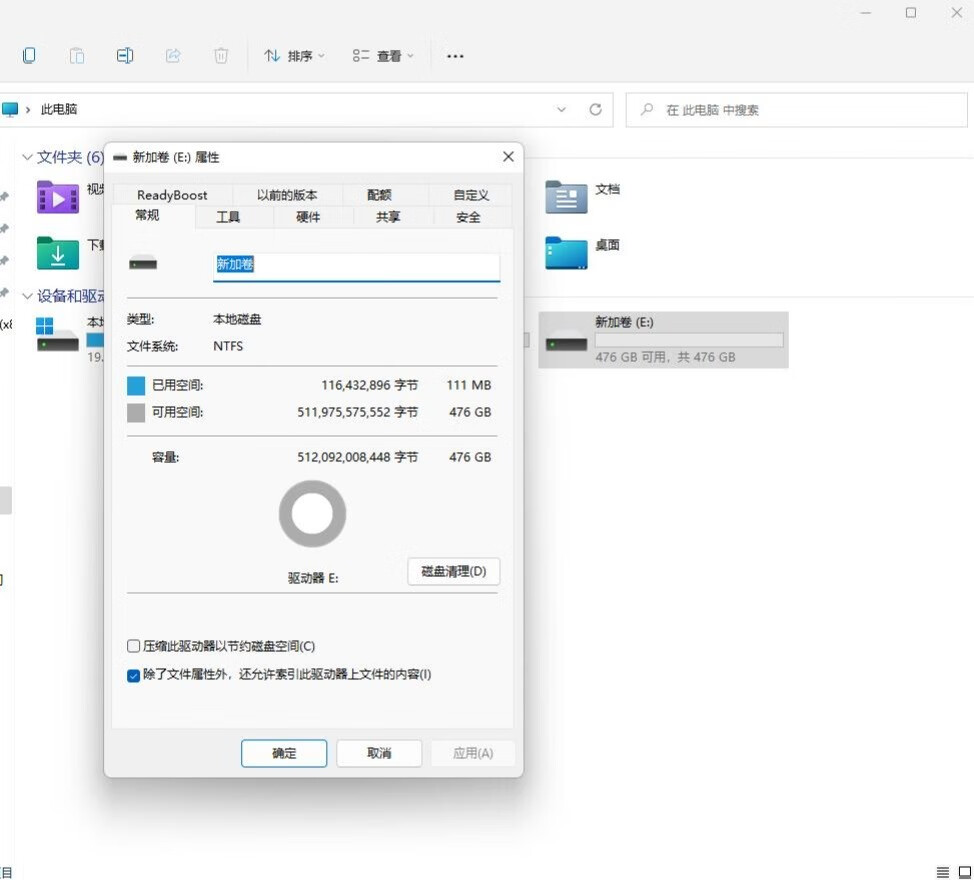Switch to details view icon in status bar

tap(942, 872)
